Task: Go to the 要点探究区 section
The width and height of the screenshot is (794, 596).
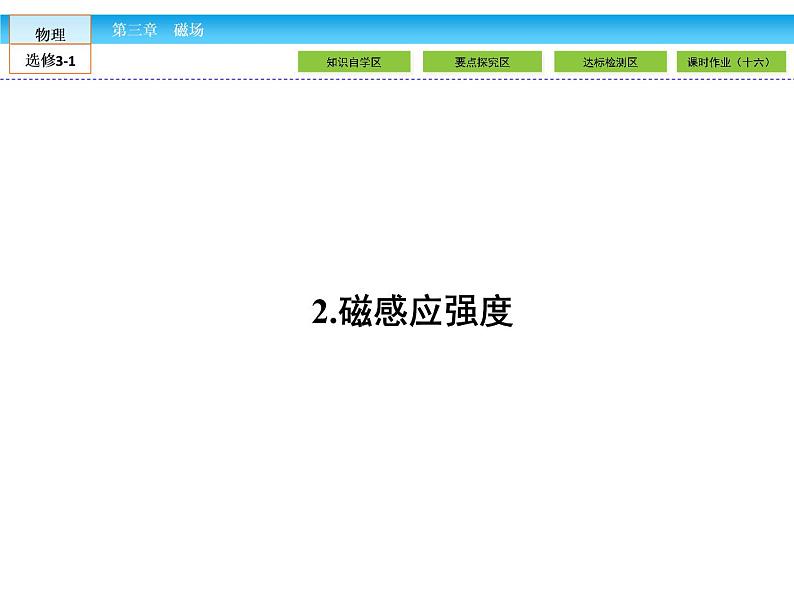Action: (482, 62)
